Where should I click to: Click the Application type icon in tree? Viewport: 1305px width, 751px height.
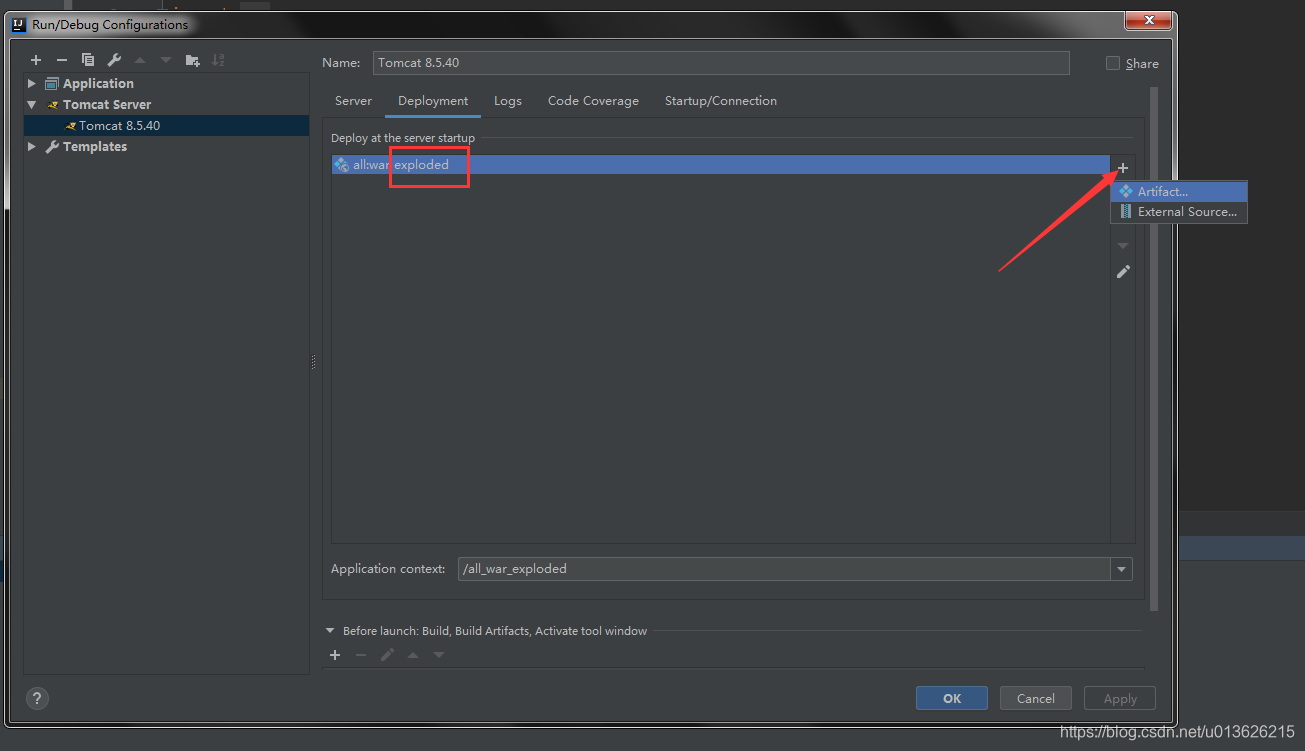pyautogui.click(x=52, y=83)
